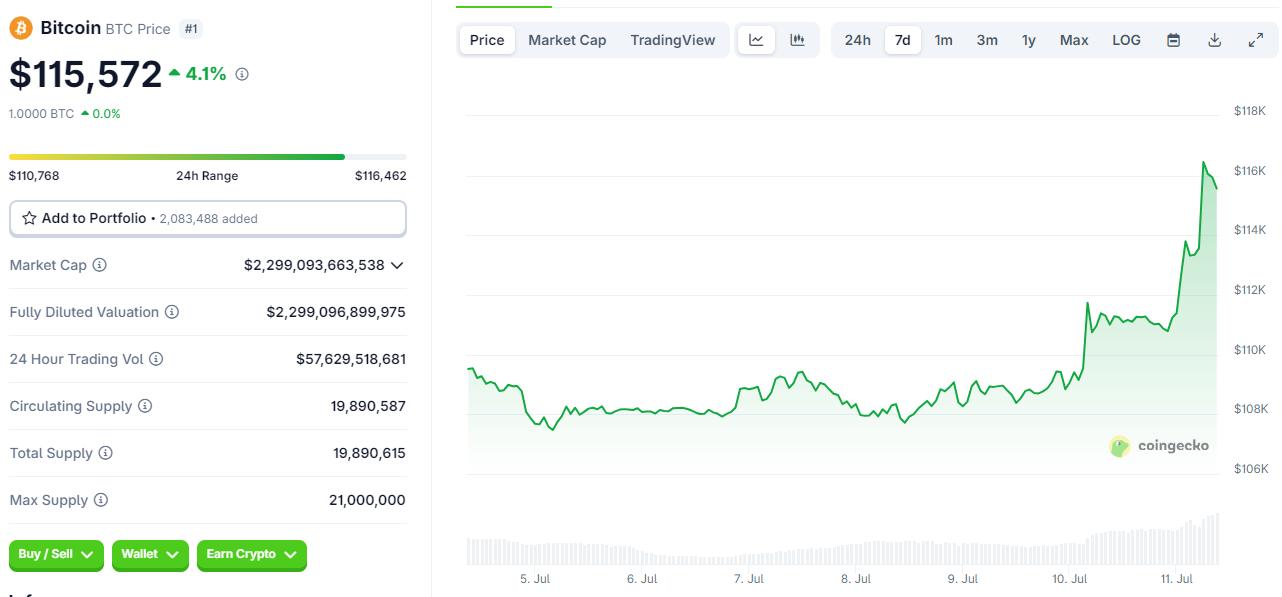The image size is (1282, 597).
Task: Switch to the TradingView tab
Action: (672, 40)
